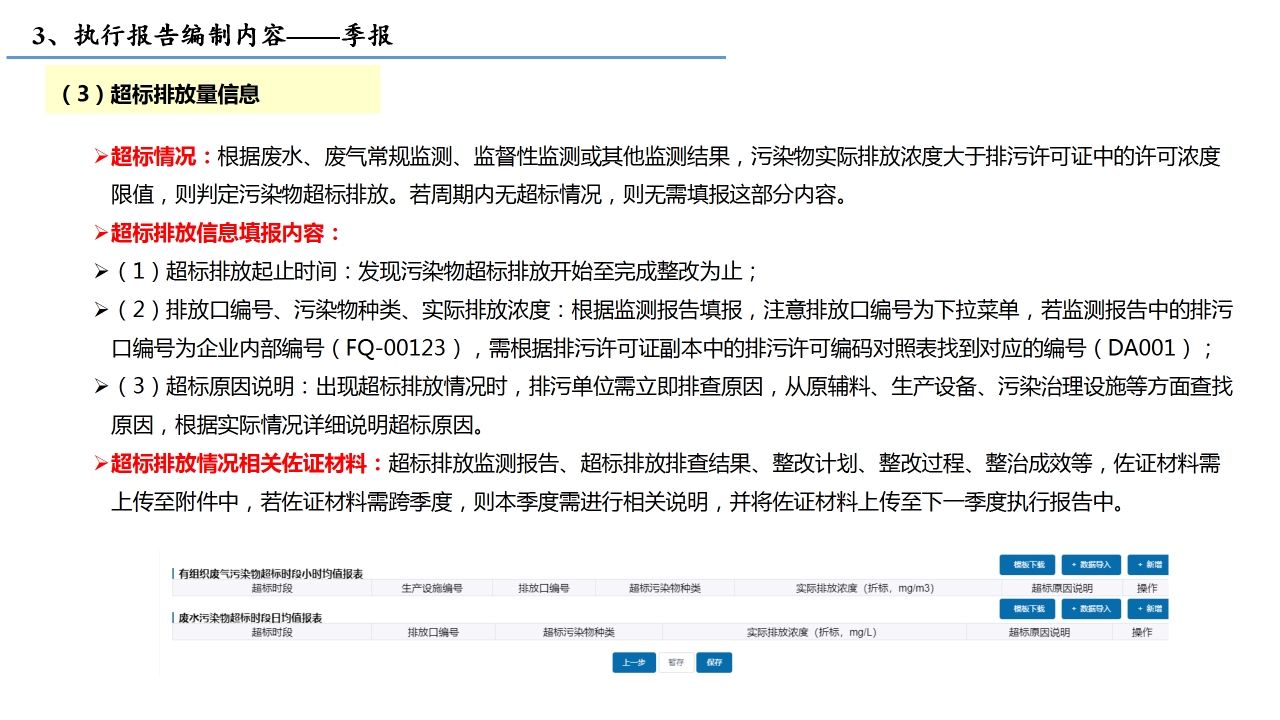
Task: Click the red 超标排放信息填报内容 heading
Action: [225, 233]
